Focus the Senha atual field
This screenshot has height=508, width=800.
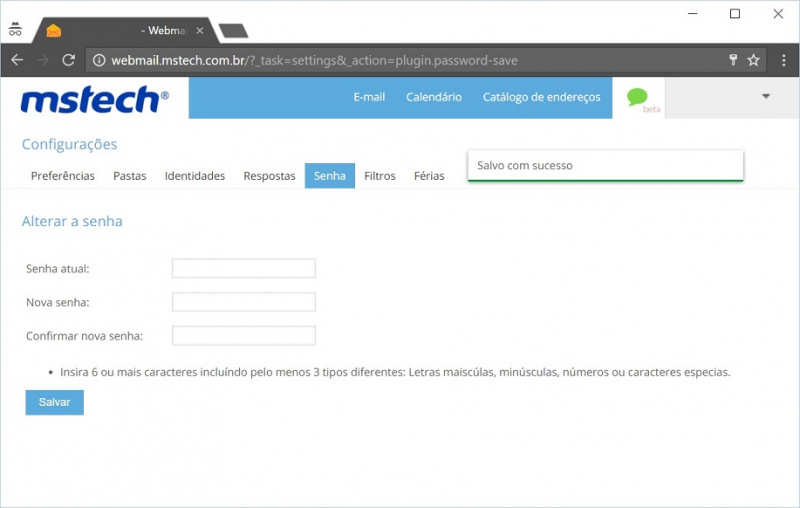(x=244, y=268)
